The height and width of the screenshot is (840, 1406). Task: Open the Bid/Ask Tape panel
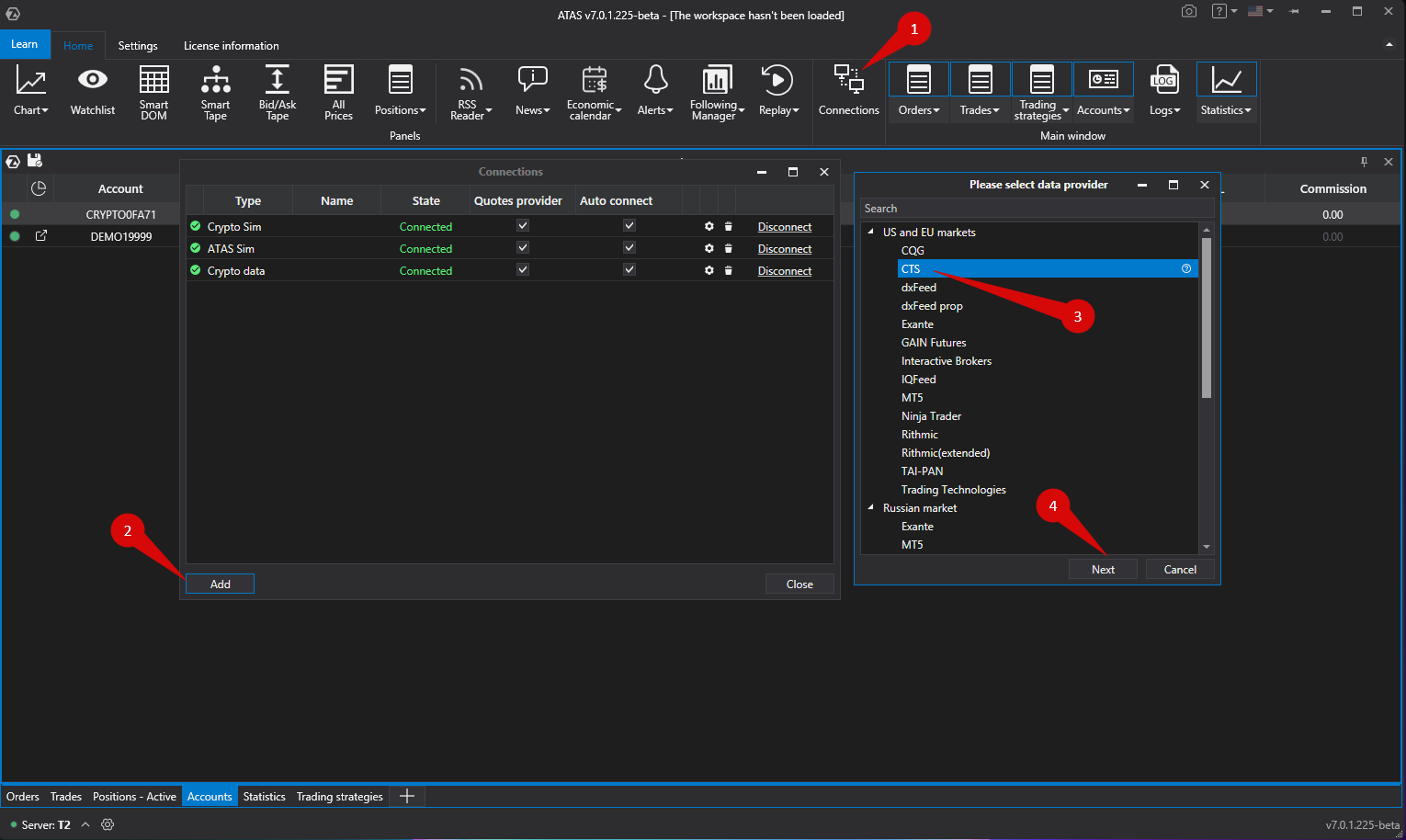coord(277,92)
